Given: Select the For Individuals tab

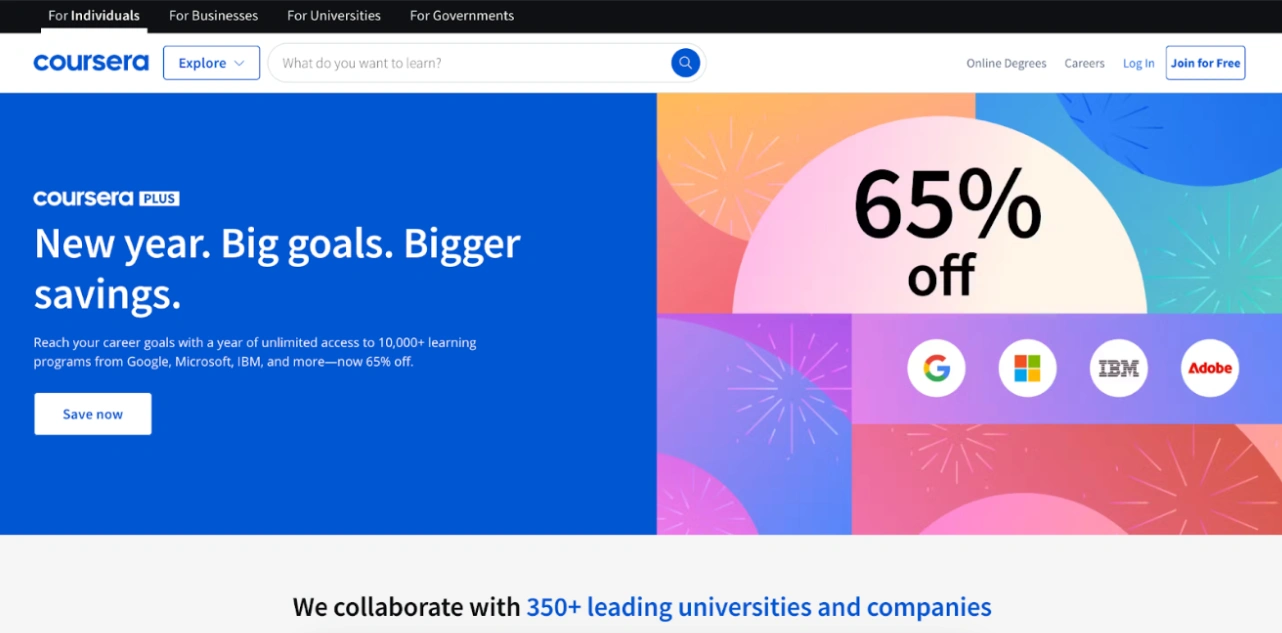Looking at the screenshot, I should pyautogui.click(x=94, y=16).
